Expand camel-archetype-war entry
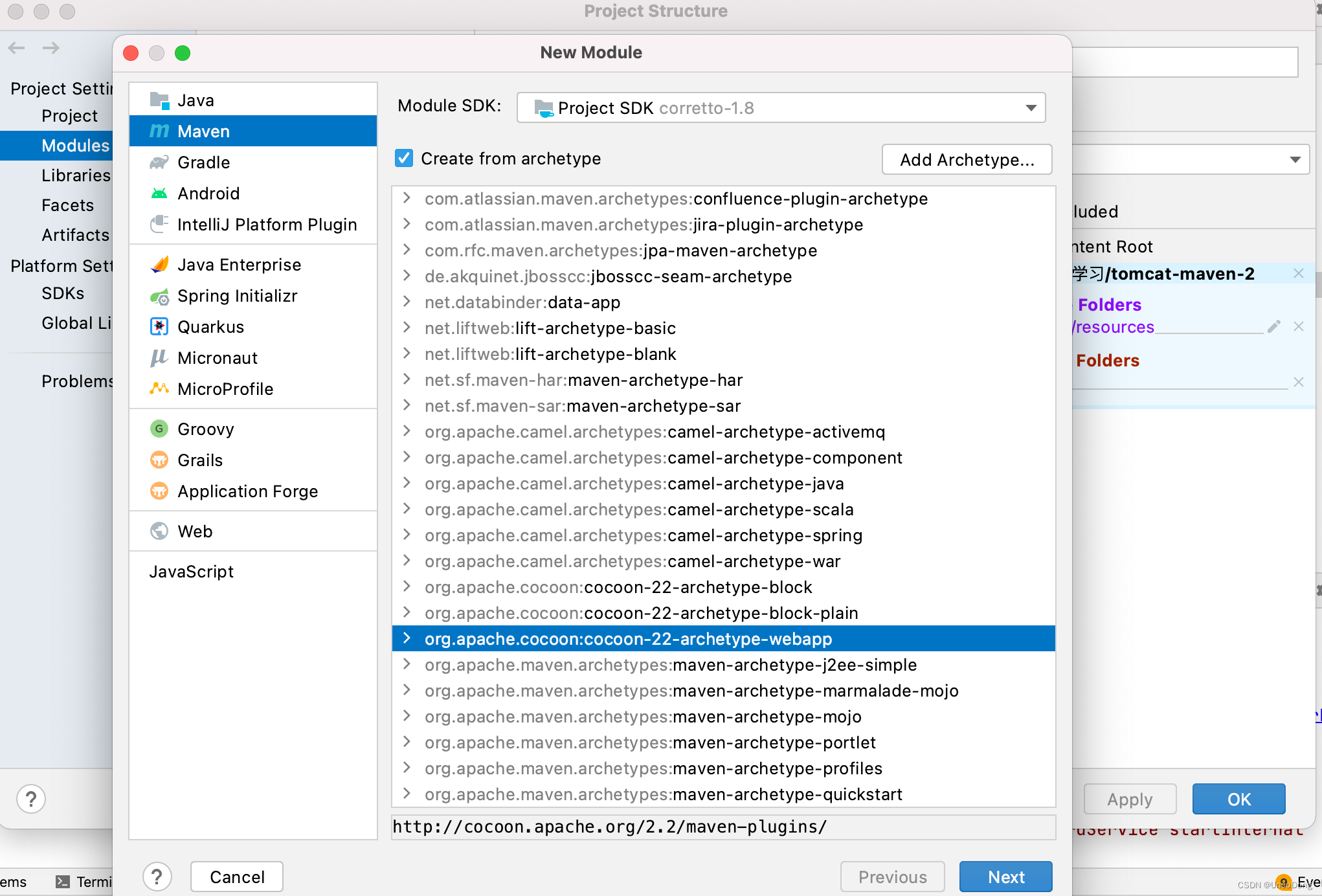 click(x=407, y=561)
